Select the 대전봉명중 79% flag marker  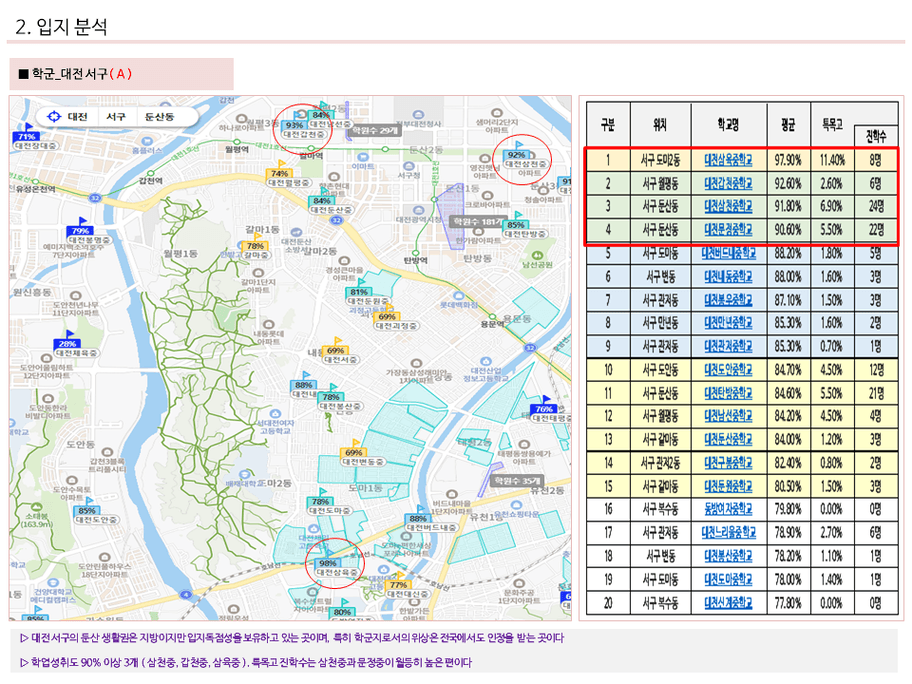pyautogui.click(x=81, y=230)
